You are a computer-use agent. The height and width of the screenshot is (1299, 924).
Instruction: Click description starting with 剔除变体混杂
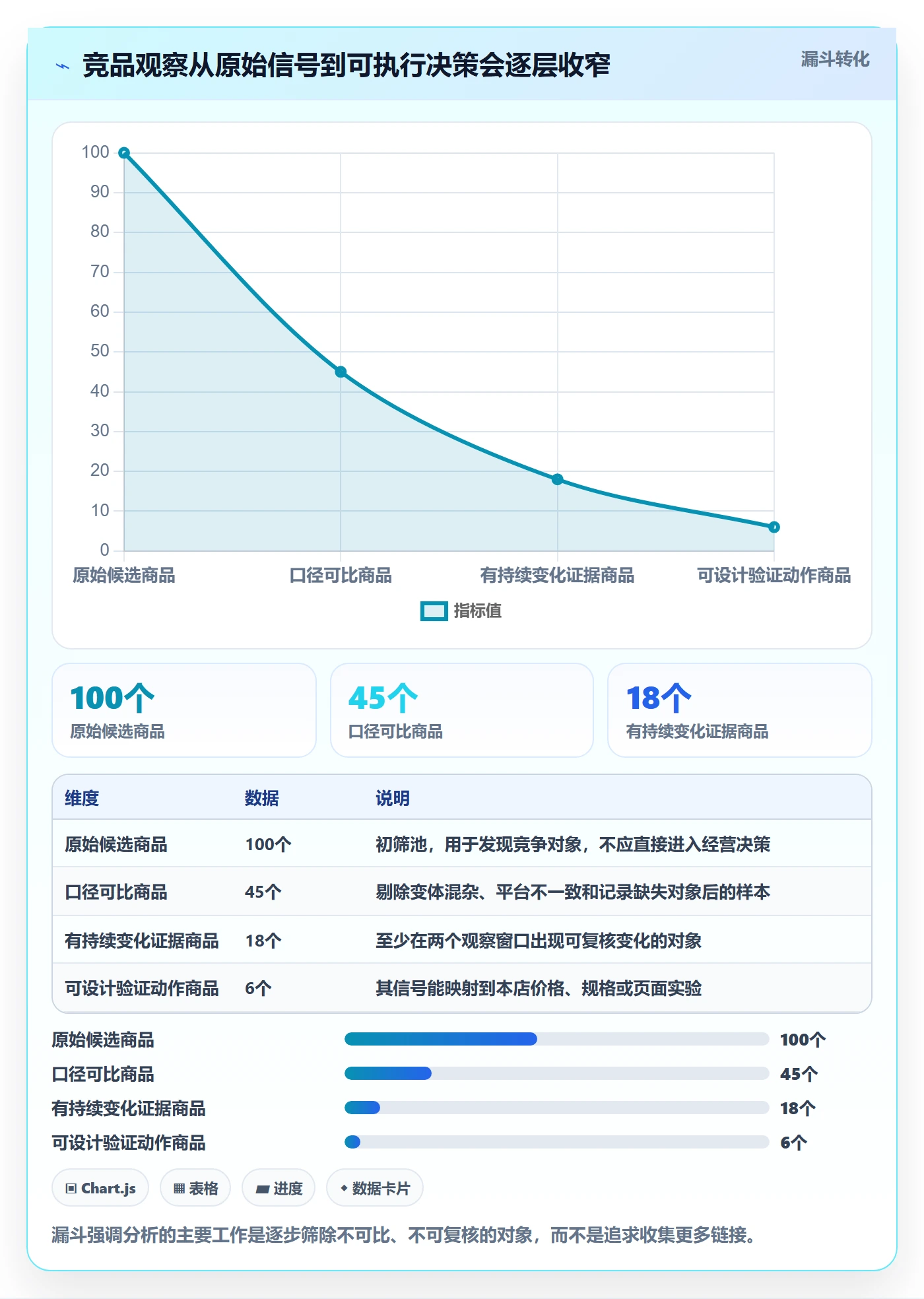pyautogui.click(x=573, y=892)
